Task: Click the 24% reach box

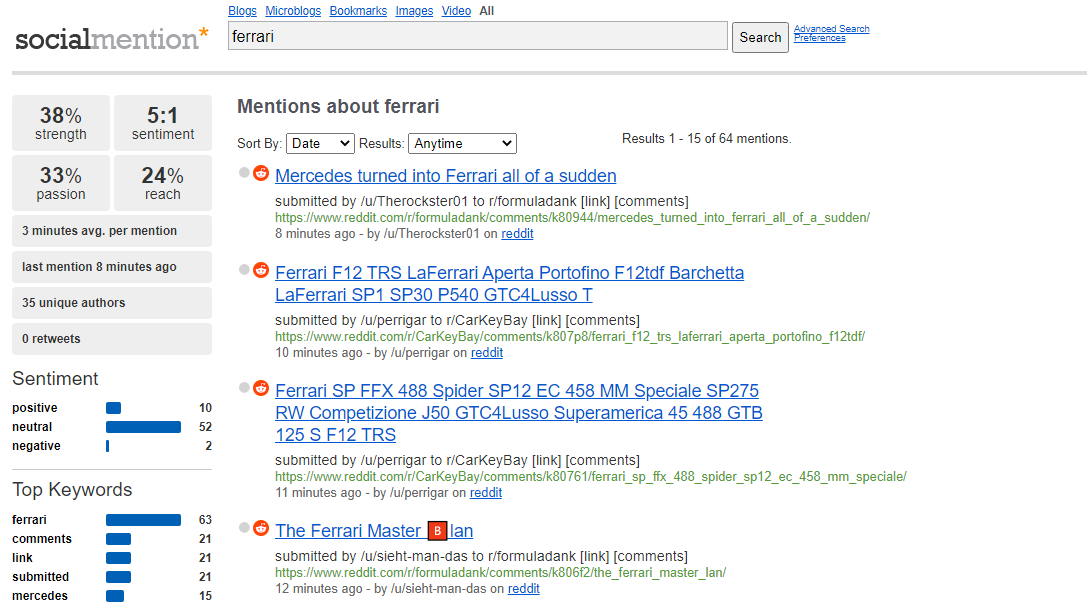Action: 163,183
